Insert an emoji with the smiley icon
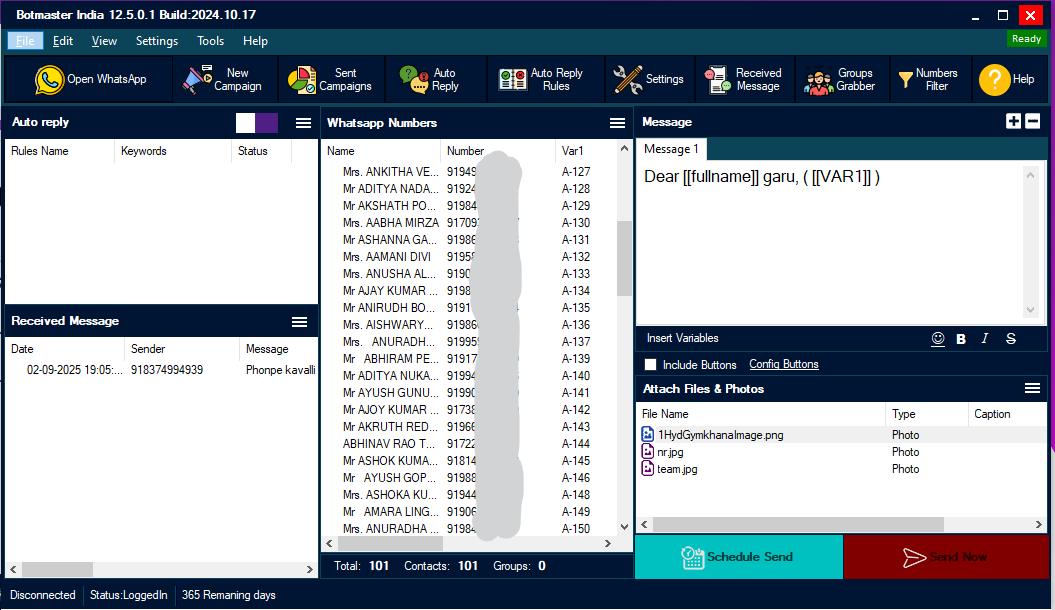Screen dimensions: 1055x610 pyautogui.click(x=938, y=339)
